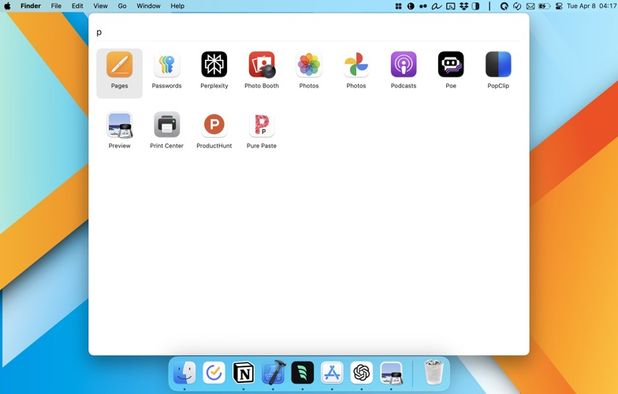Open the Go menu
618x394 pixels.
tap(122, 6)
